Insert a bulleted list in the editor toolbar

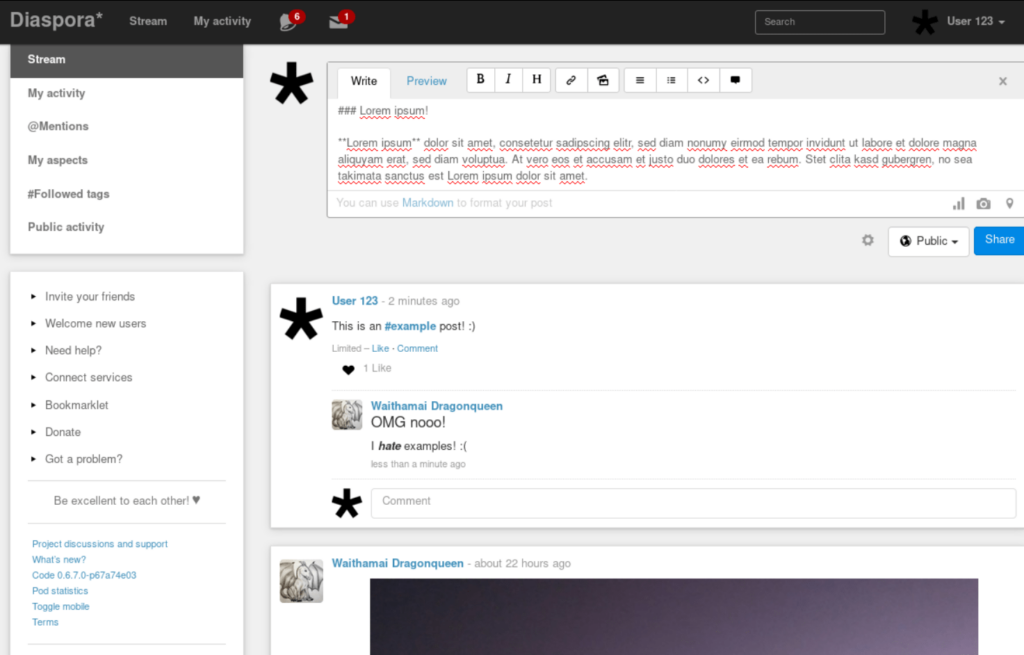point(671,80)
